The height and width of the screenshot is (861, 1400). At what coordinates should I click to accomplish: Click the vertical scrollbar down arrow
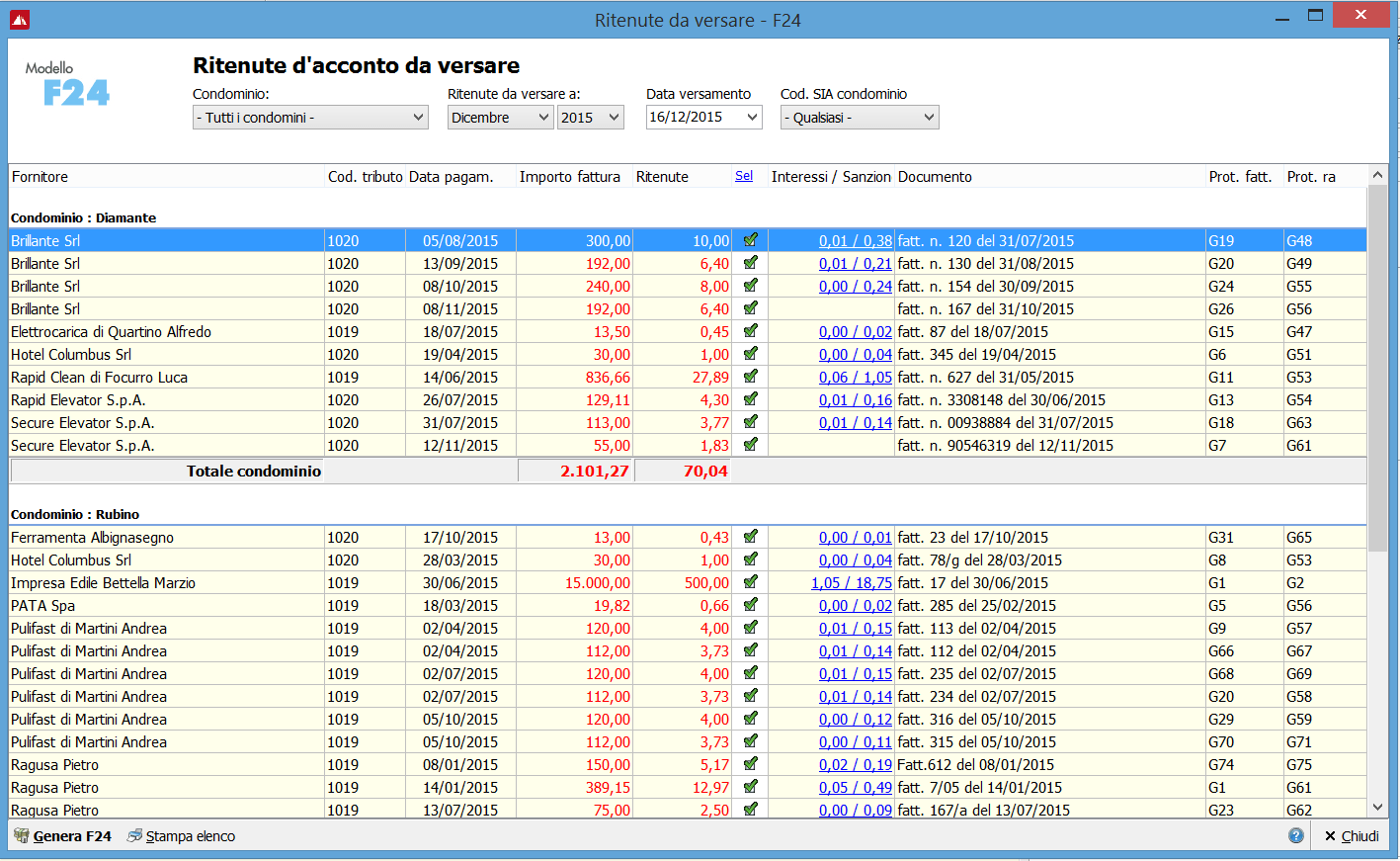point(1377,808)
